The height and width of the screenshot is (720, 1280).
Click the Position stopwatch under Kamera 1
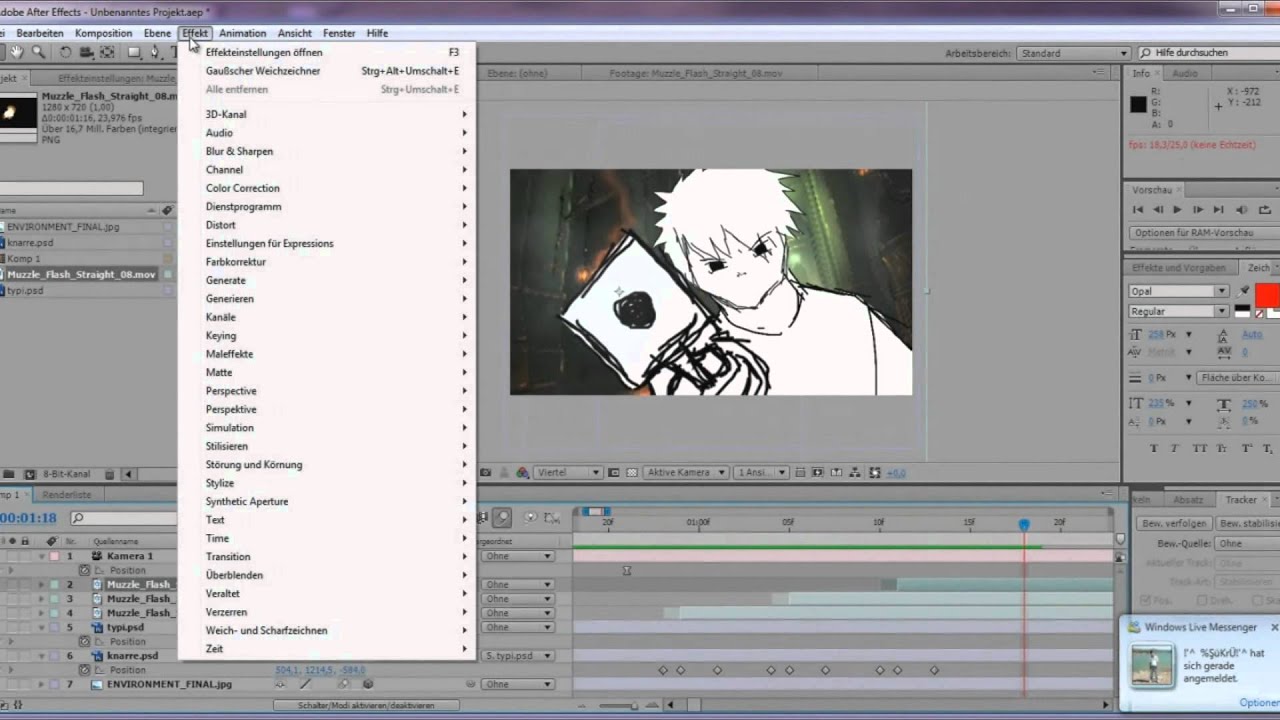[x=85, y=570]
